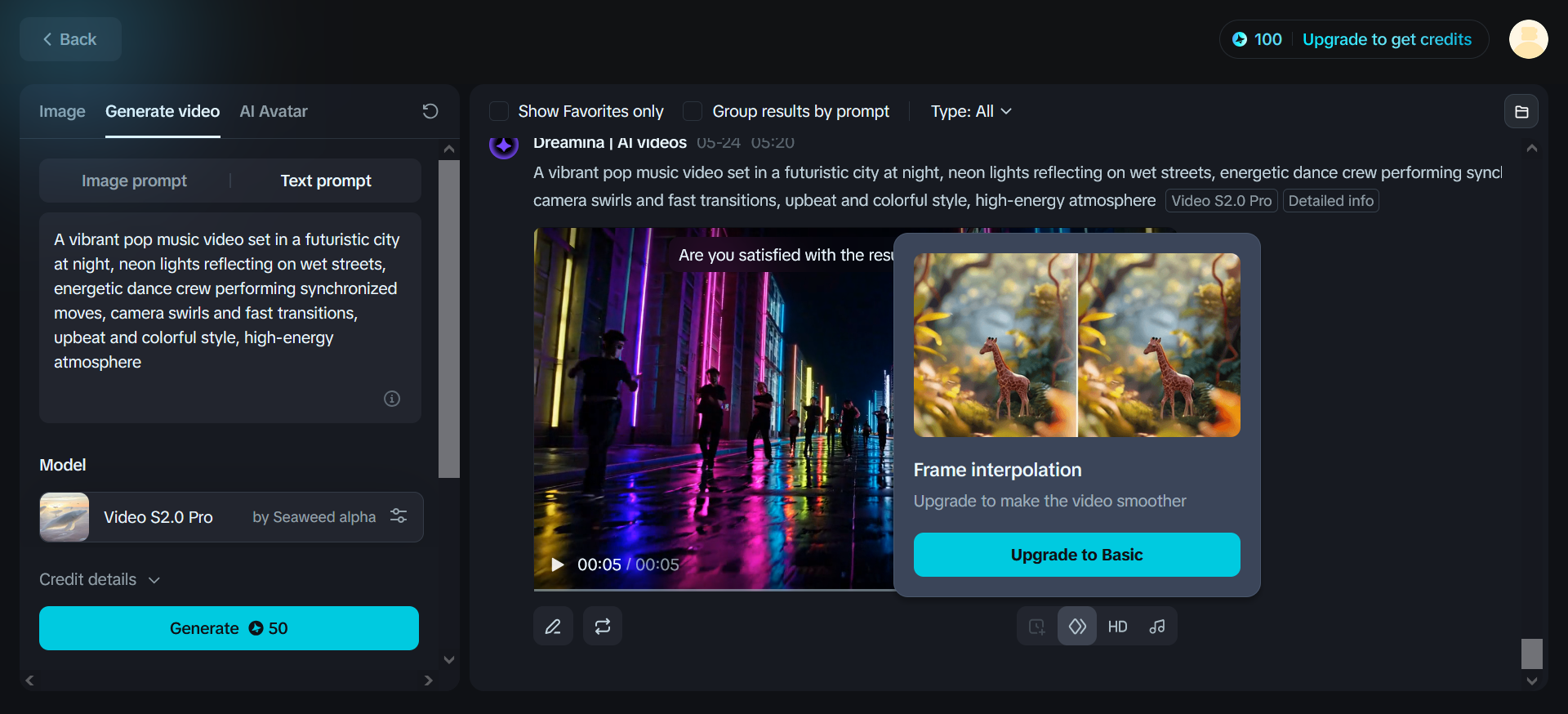Switch to the Image tab

pyautogui.click(x=62, y=111)
